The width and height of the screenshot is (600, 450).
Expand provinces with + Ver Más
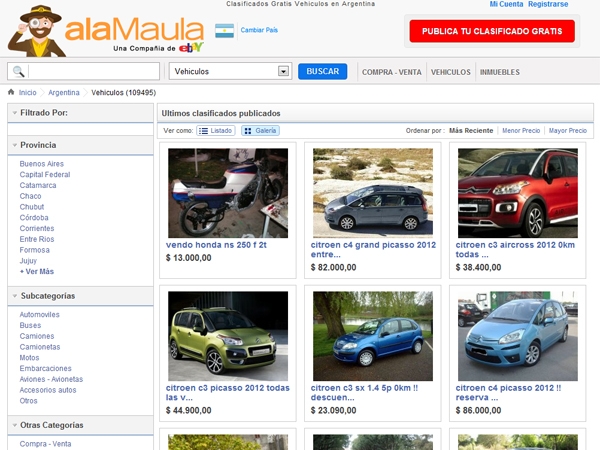(x=37, y=271)
